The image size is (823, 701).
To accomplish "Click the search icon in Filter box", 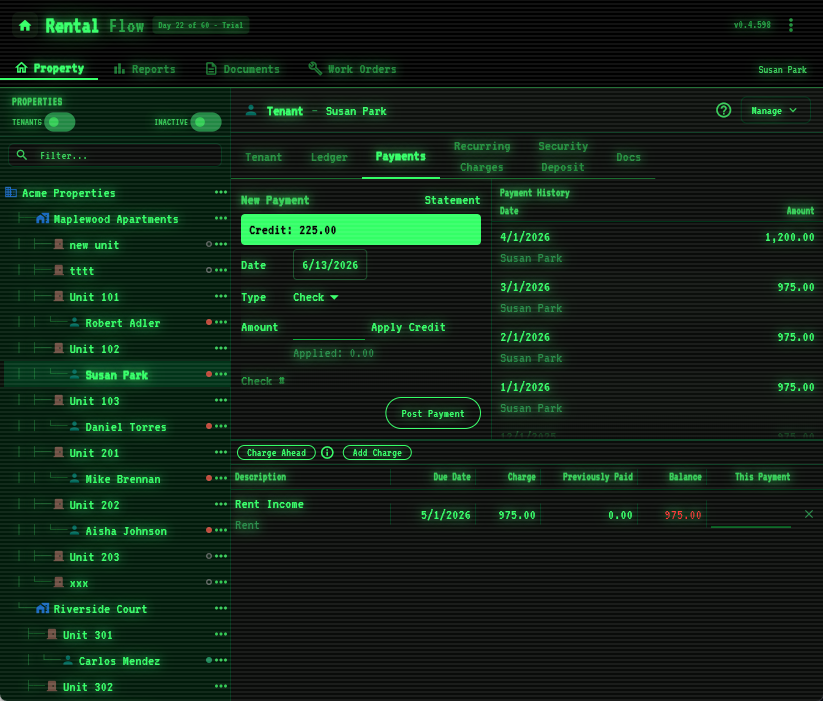I will click(22, 155).
